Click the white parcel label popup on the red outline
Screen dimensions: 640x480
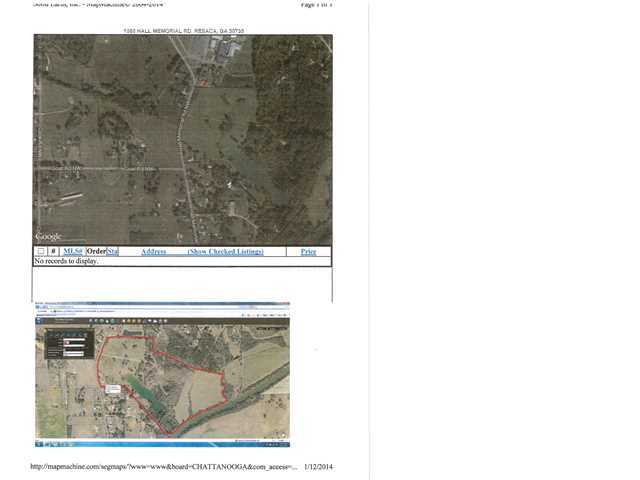(113, 389)
